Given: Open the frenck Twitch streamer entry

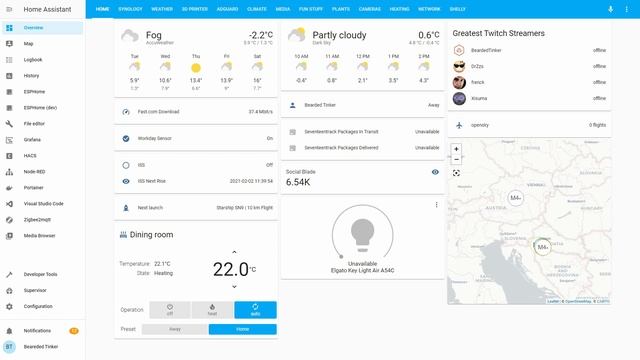Looking at the screenshot, I should coord(529,82).
